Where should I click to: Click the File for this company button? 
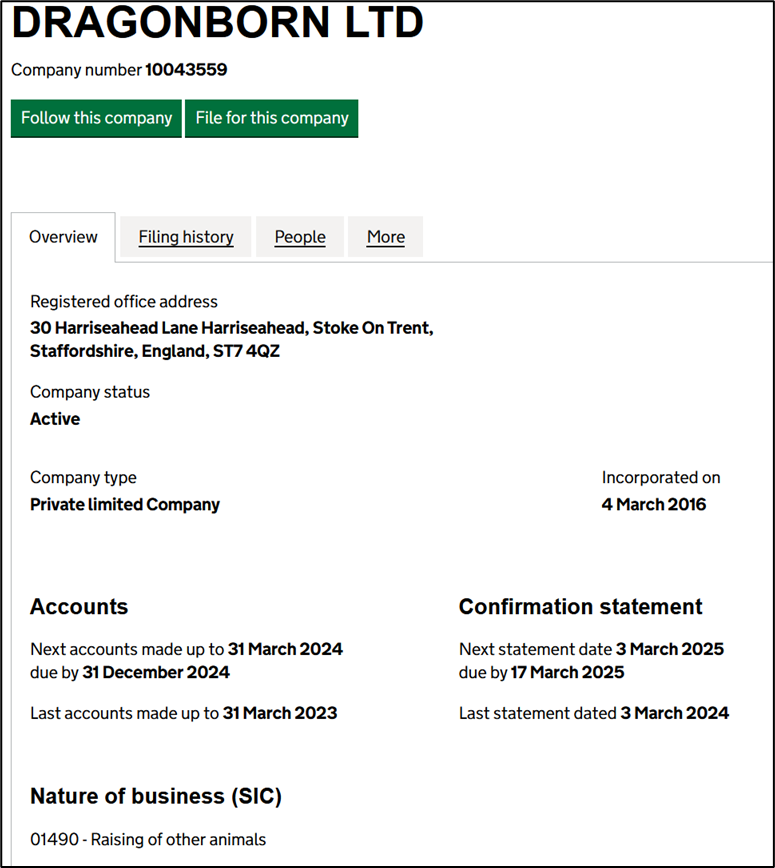pos(271,118)
